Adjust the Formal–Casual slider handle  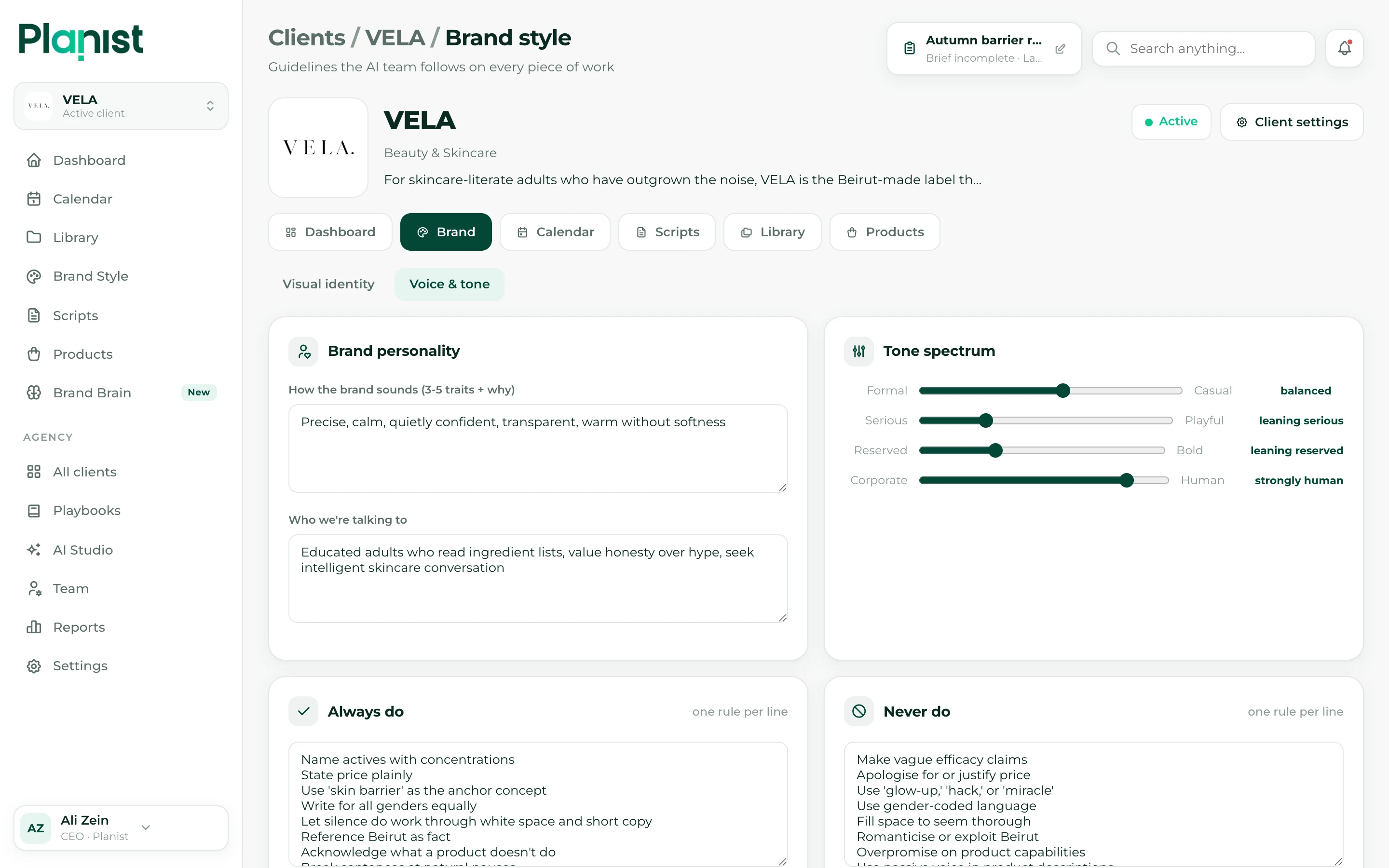(1063, 391)
